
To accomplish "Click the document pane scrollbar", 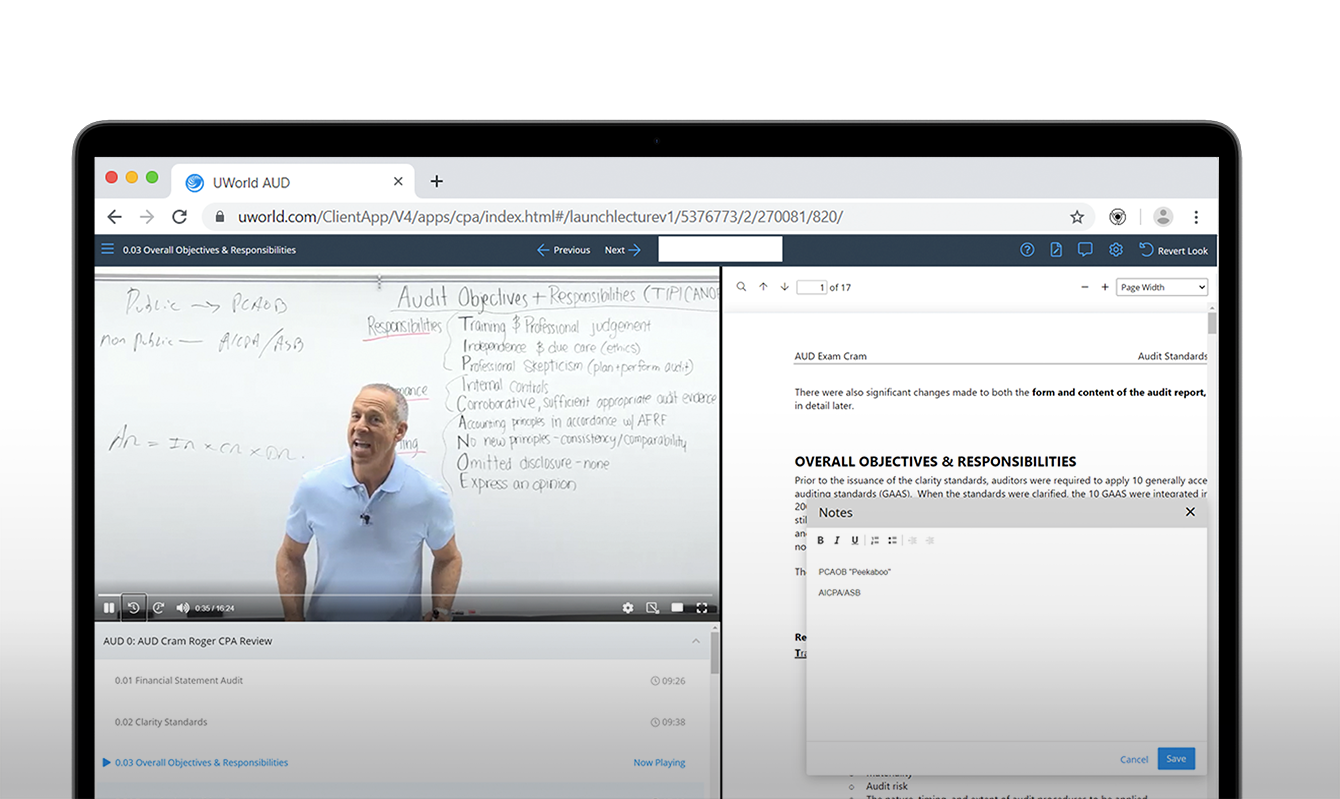I will coord(1212,322).
